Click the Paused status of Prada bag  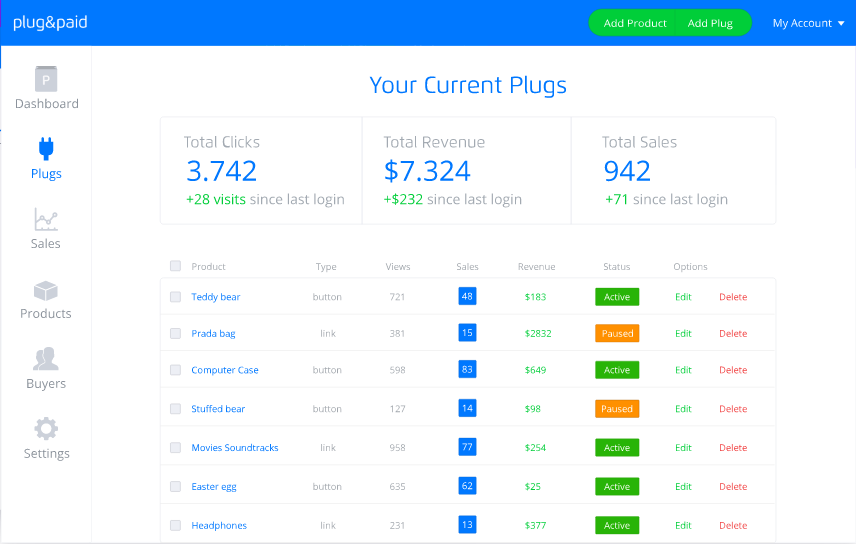point(617,333)
